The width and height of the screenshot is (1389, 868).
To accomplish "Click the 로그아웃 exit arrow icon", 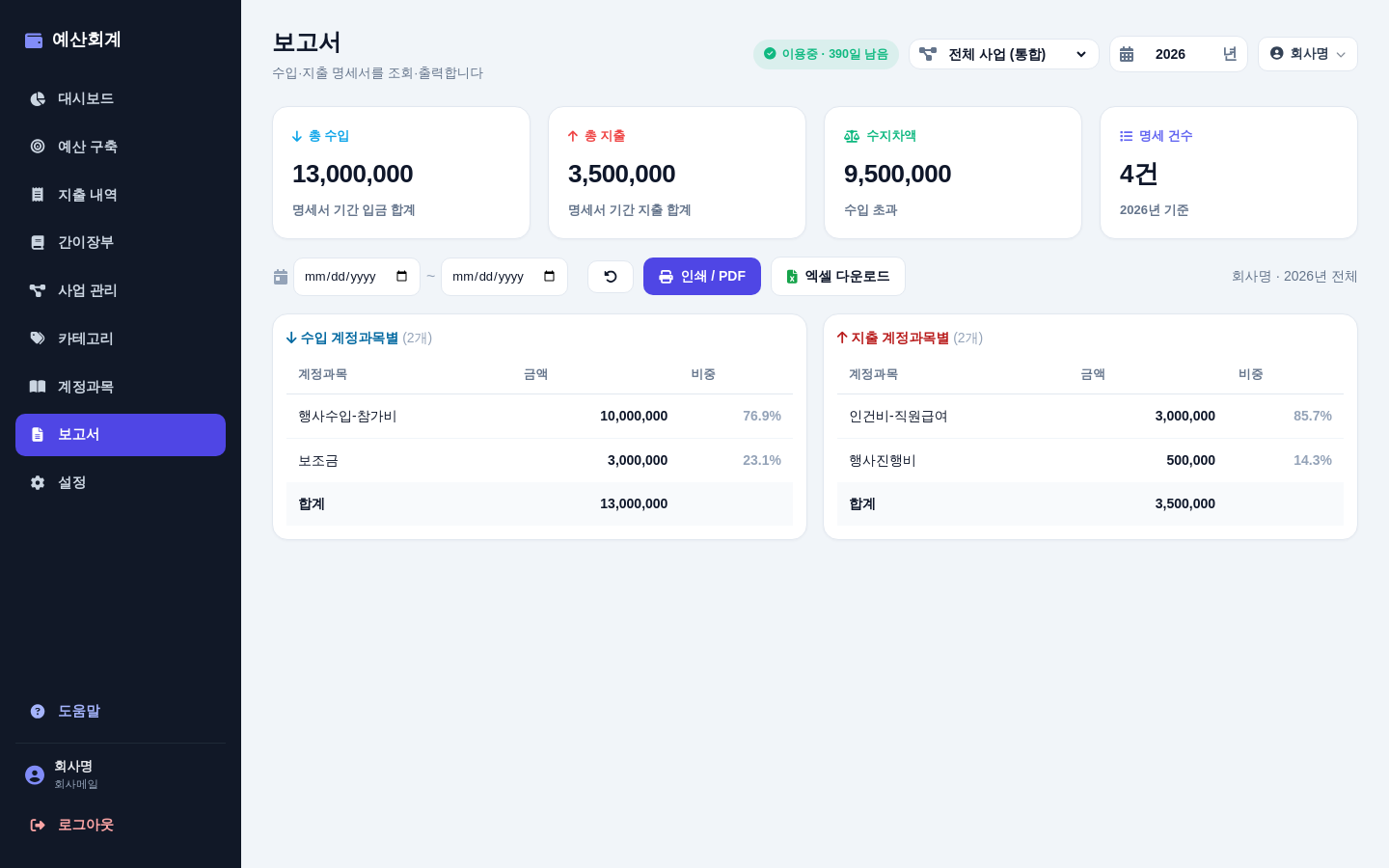I will tap(38, 825).
